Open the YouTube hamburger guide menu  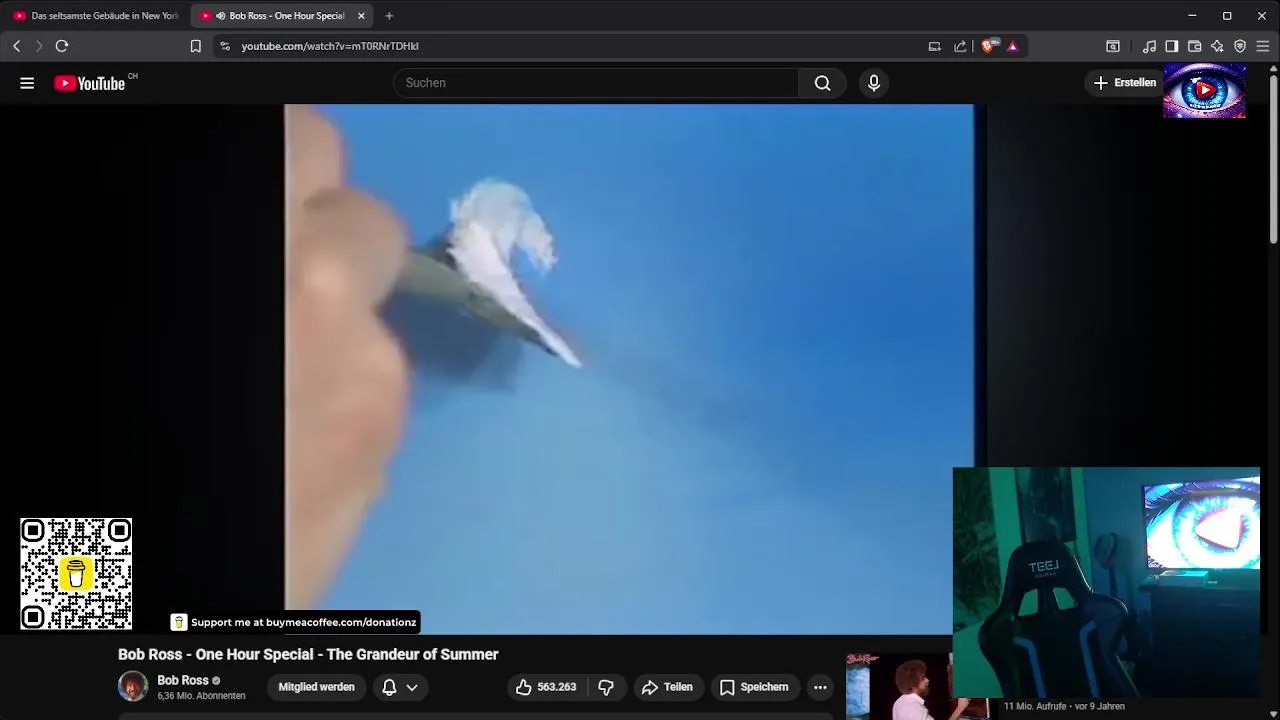point(27,83)
